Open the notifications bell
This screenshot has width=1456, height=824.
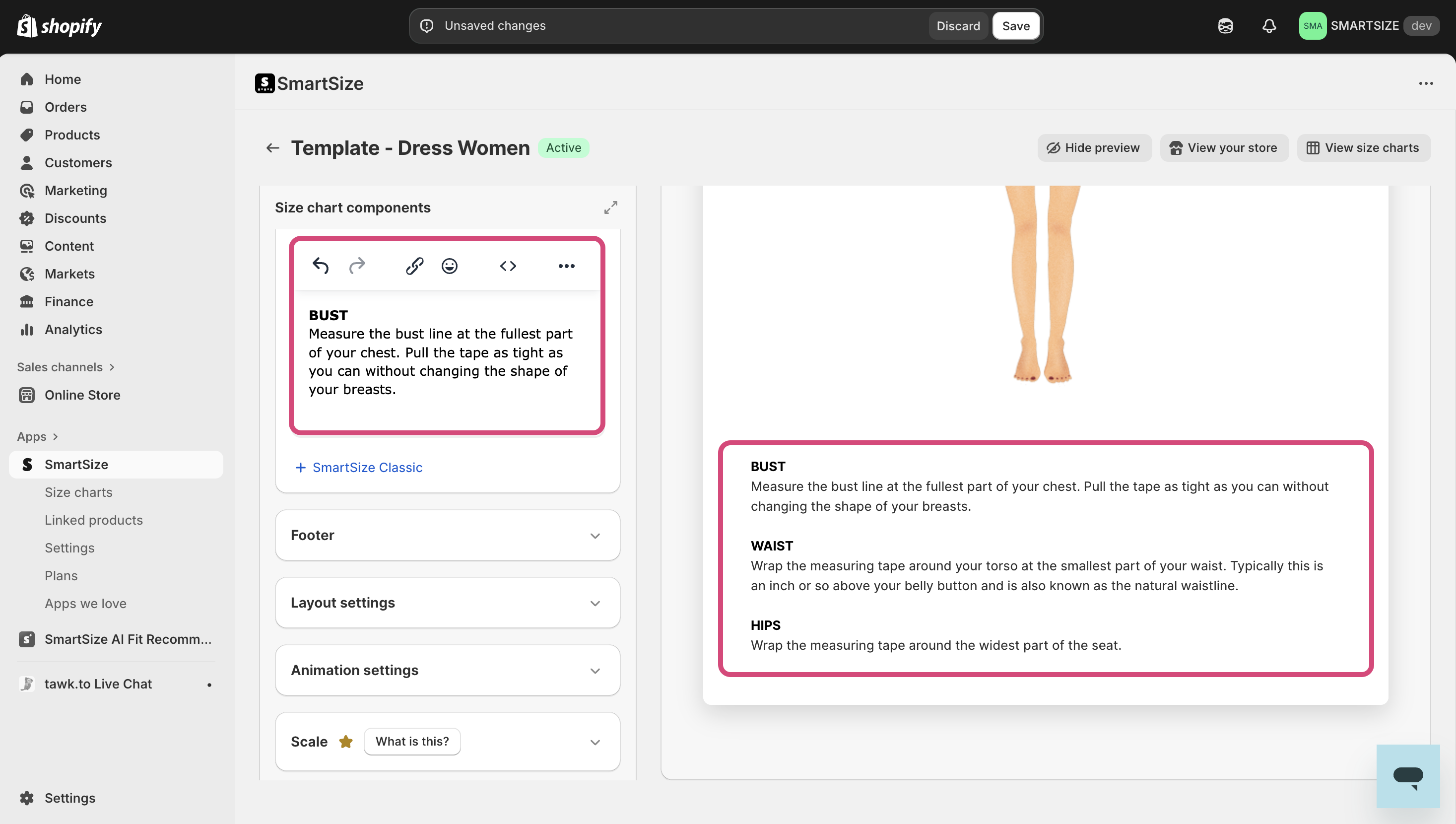coord(1269,26)
